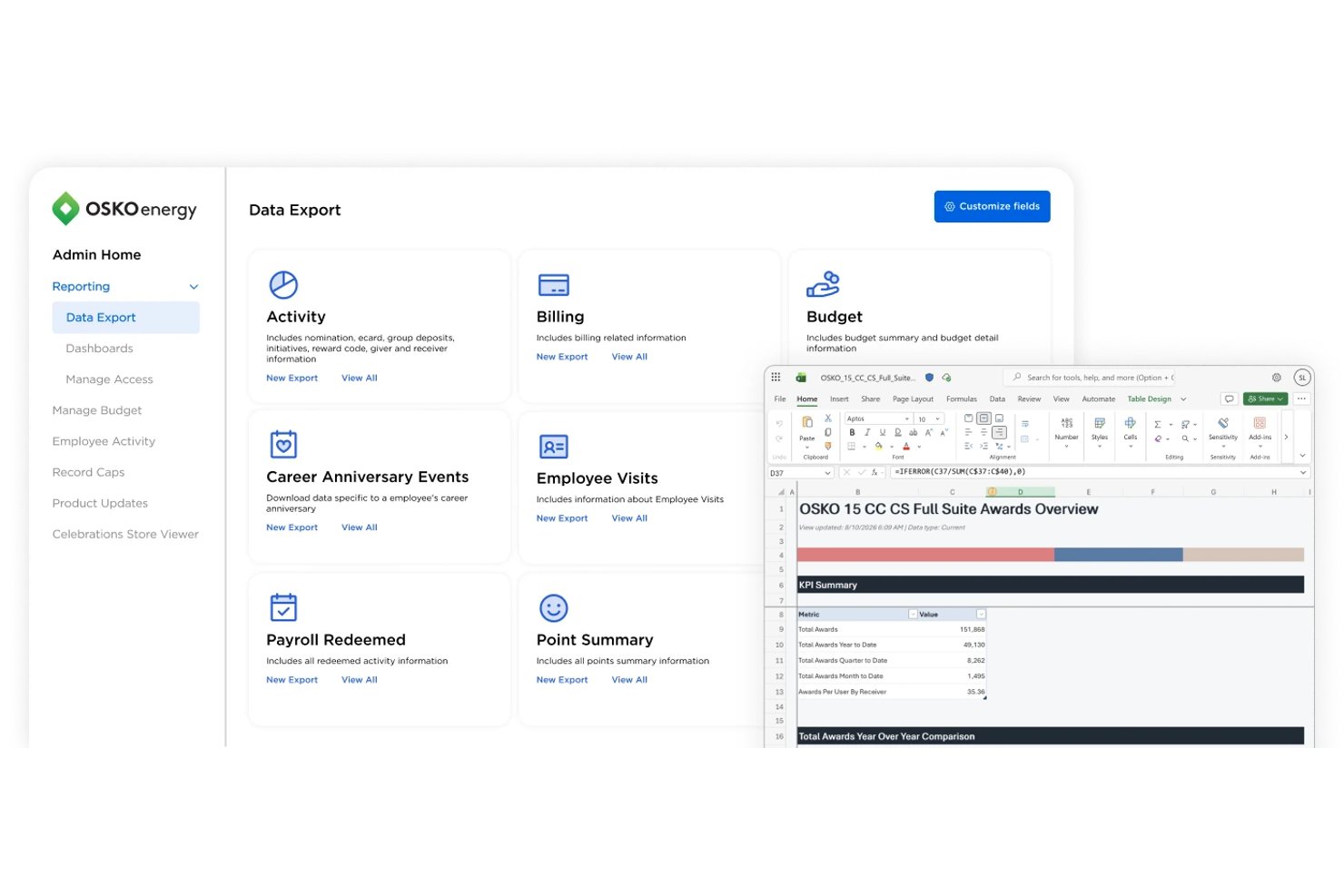Screen dimensions: 1344x896
Task: Open the Excel app launcher grid
Action: click(776, 377)
